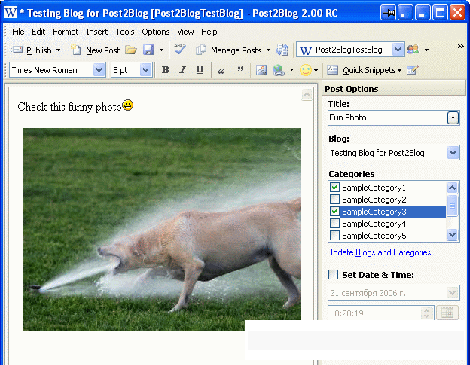Viewport: 470px width, 365px height.
Task: Click the app W icon in title bar
Action: pos(11,13)
